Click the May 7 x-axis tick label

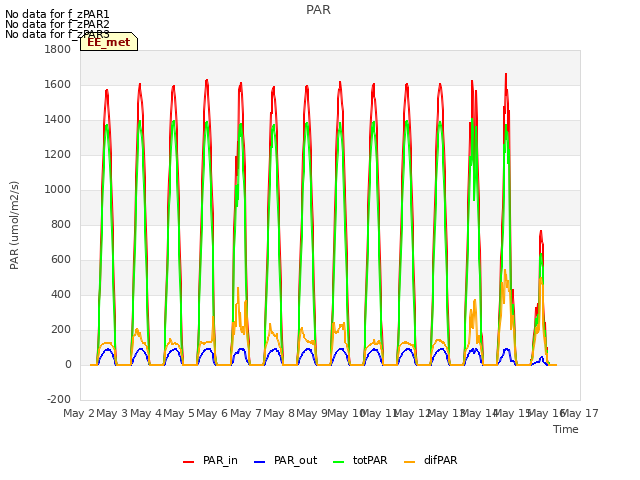pyautogui.click(x=246, y=413)
